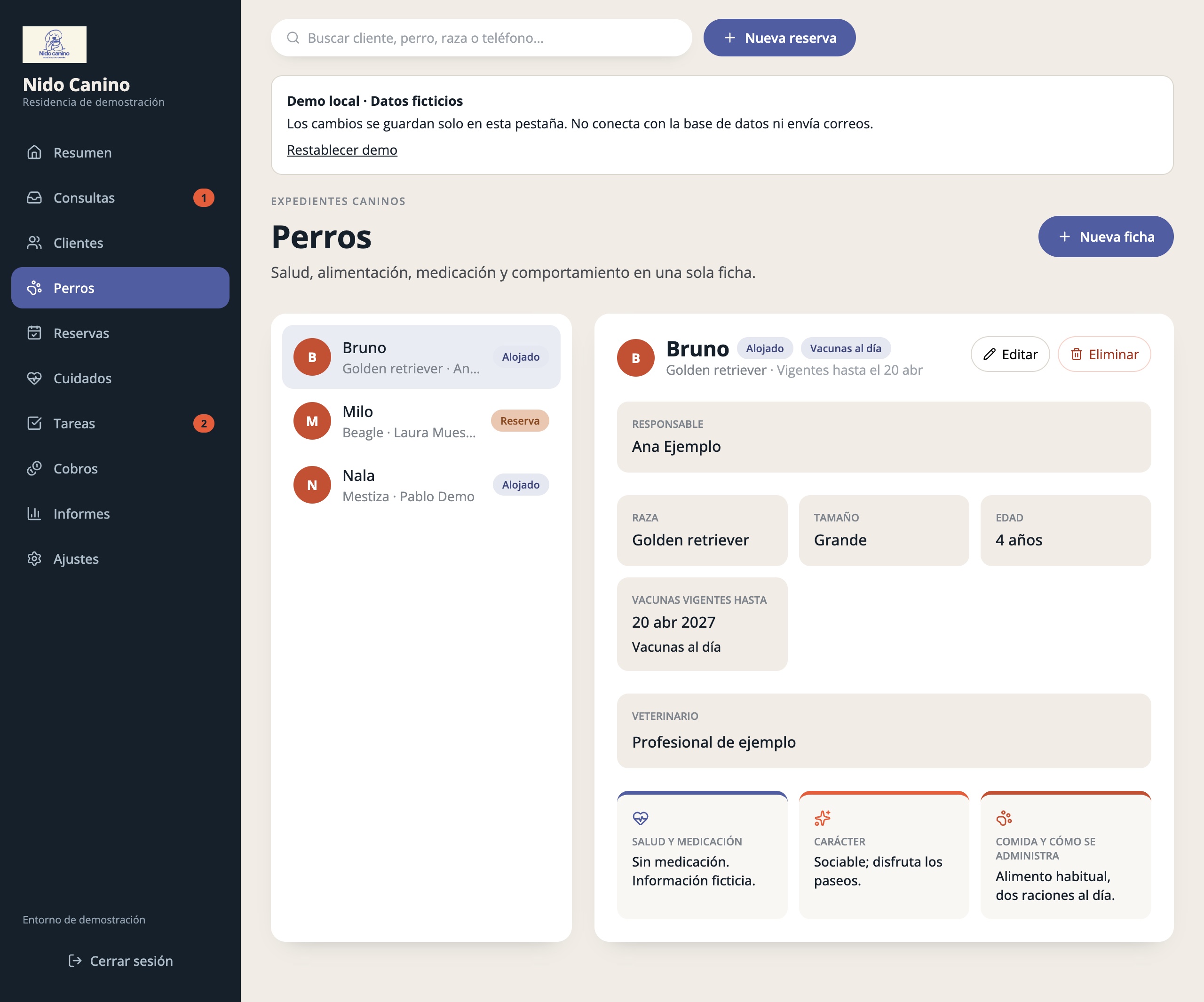Click the Consultas inbox icon
1204x1002 pixels.
34,198
